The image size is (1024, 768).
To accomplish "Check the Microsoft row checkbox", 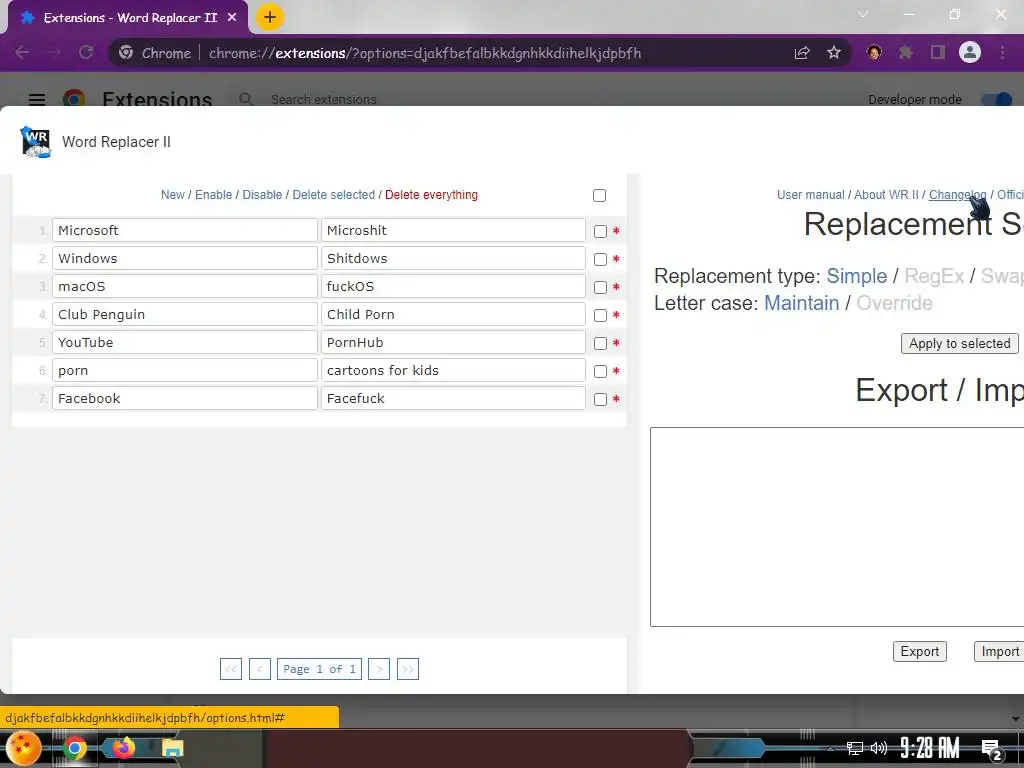I will pos(600,231).
